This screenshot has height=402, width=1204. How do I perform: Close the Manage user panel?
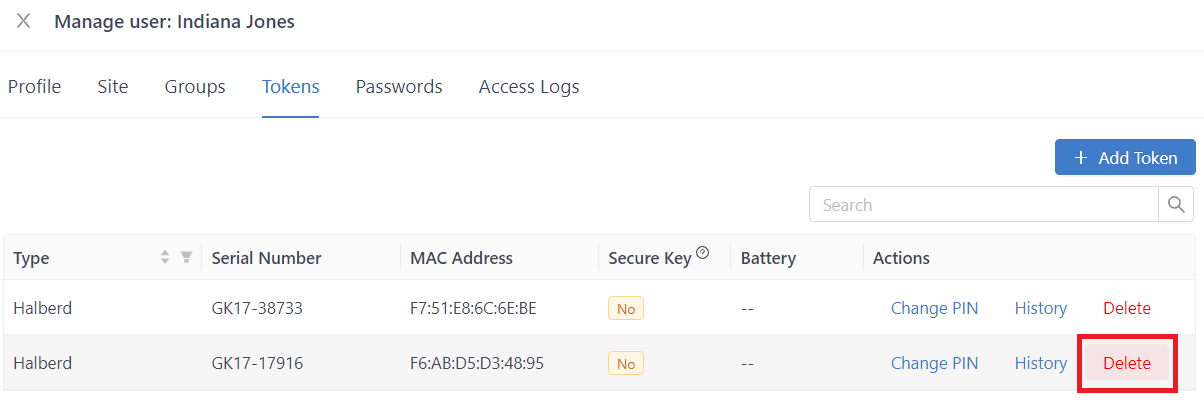[x=23, y=21]
